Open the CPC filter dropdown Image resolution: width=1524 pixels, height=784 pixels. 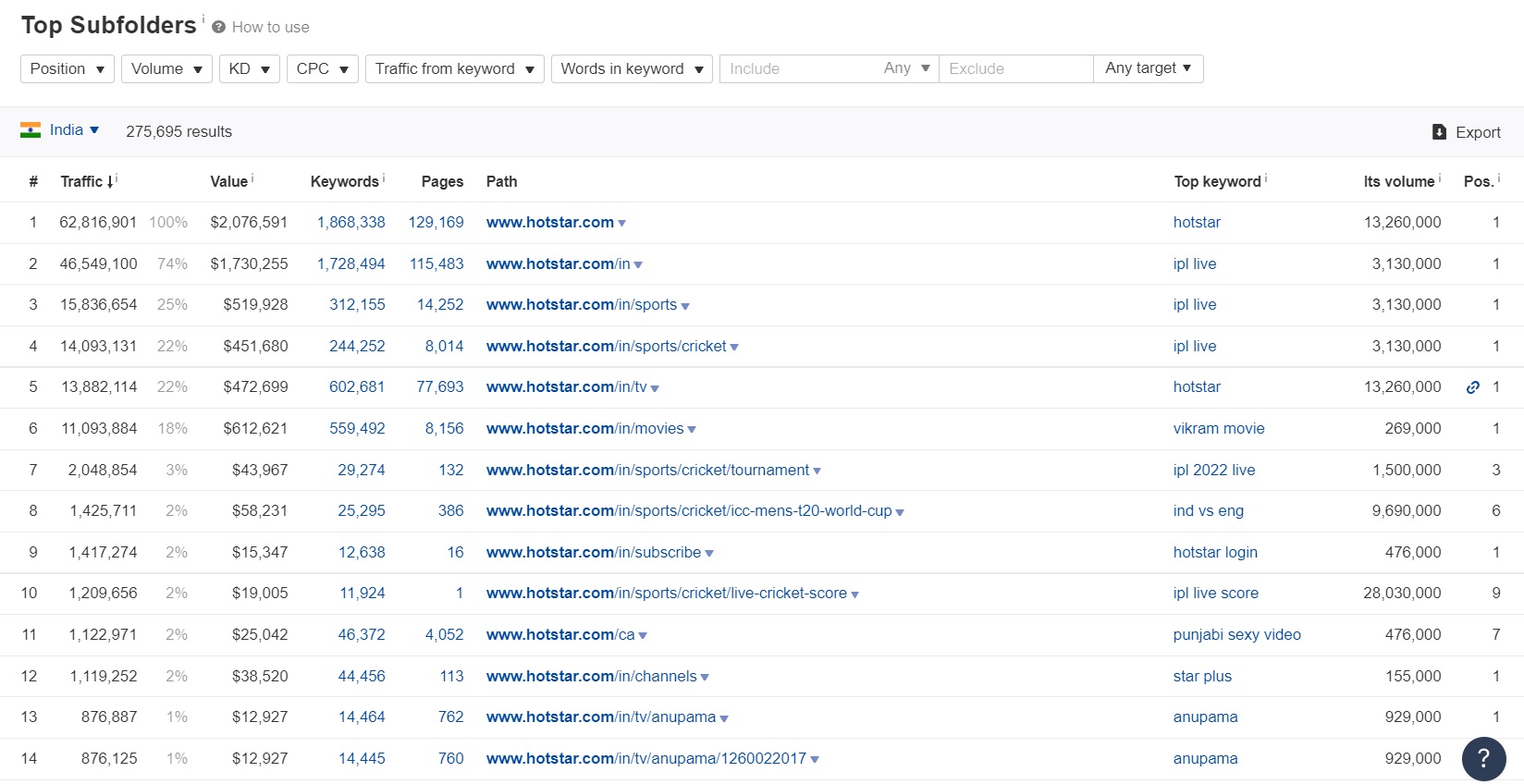pyautogui.click(x=323, y=68)
